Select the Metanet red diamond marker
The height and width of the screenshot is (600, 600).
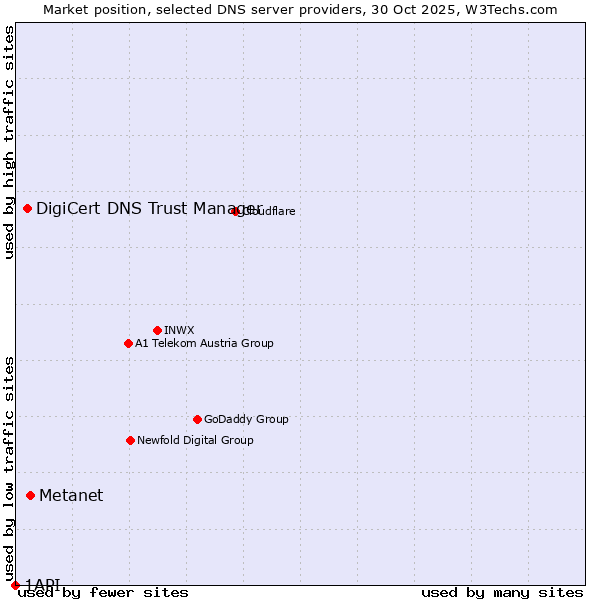pyautogui.click(x=30, y=495)
